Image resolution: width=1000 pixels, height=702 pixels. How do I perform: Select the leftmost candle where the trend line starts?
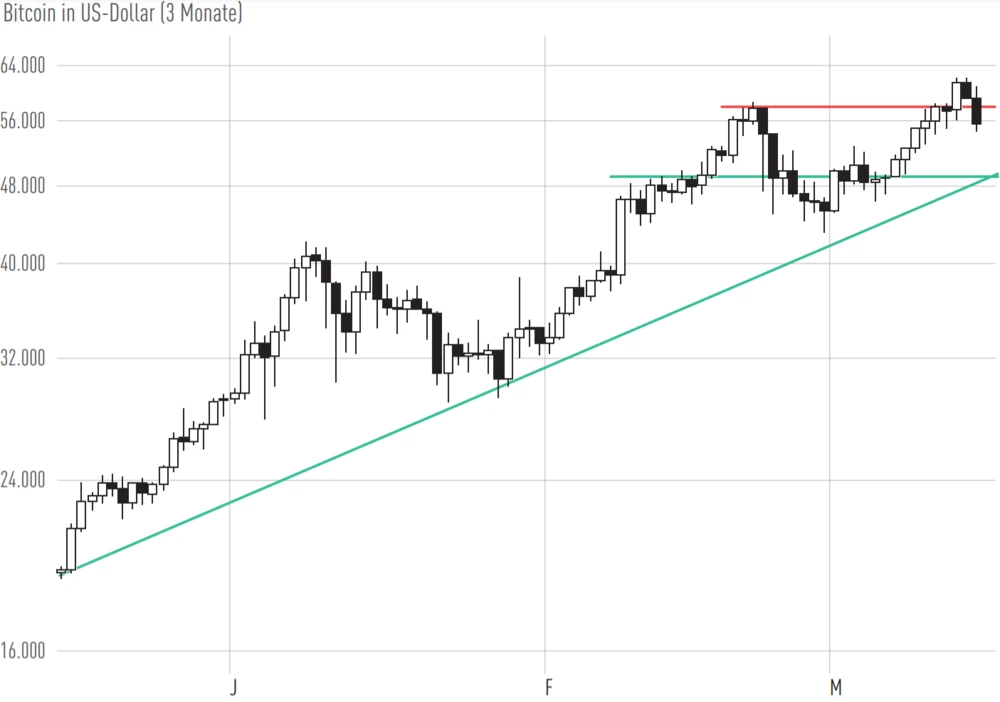(x=62, y=571)
